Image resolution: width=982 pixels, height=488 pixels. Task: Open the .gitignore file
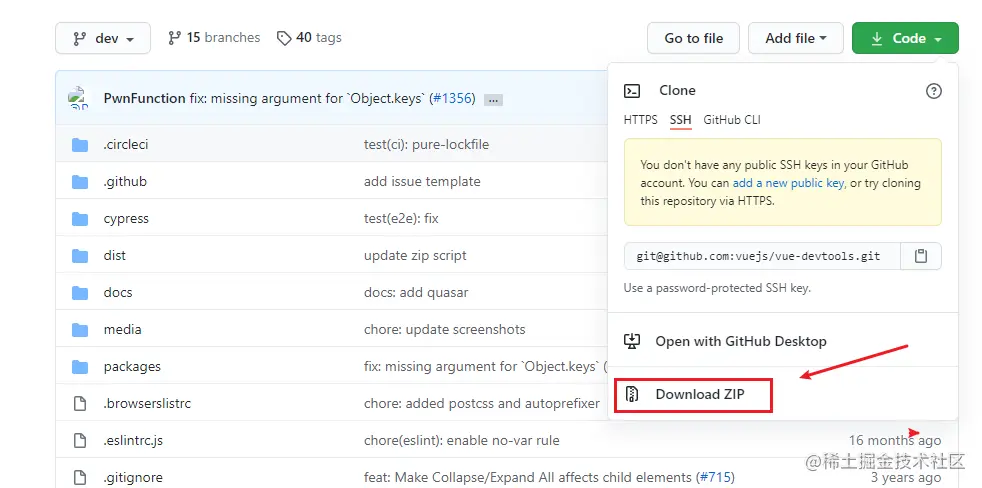(x=133, y=477)
